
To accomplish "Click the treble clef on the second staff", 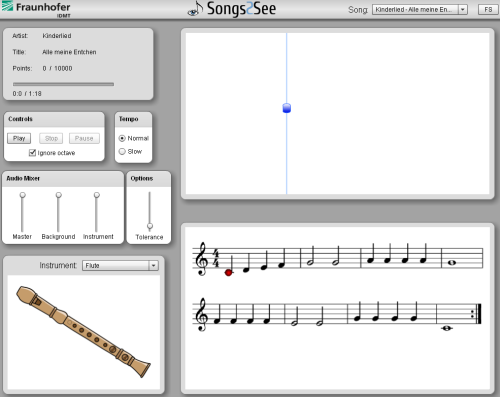I will [x=202, y=314].
